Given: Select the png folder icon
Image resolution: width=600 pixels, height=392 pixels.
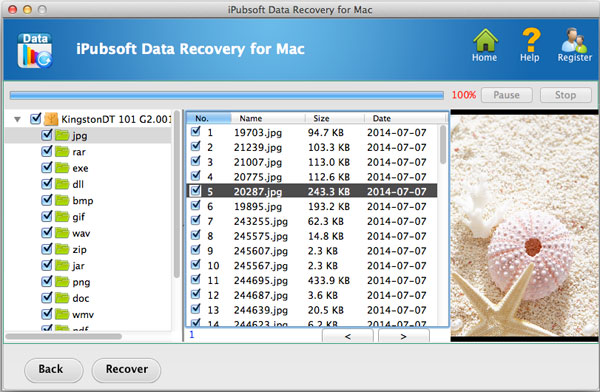Looking at the screenshot, I should click(62, 282).
